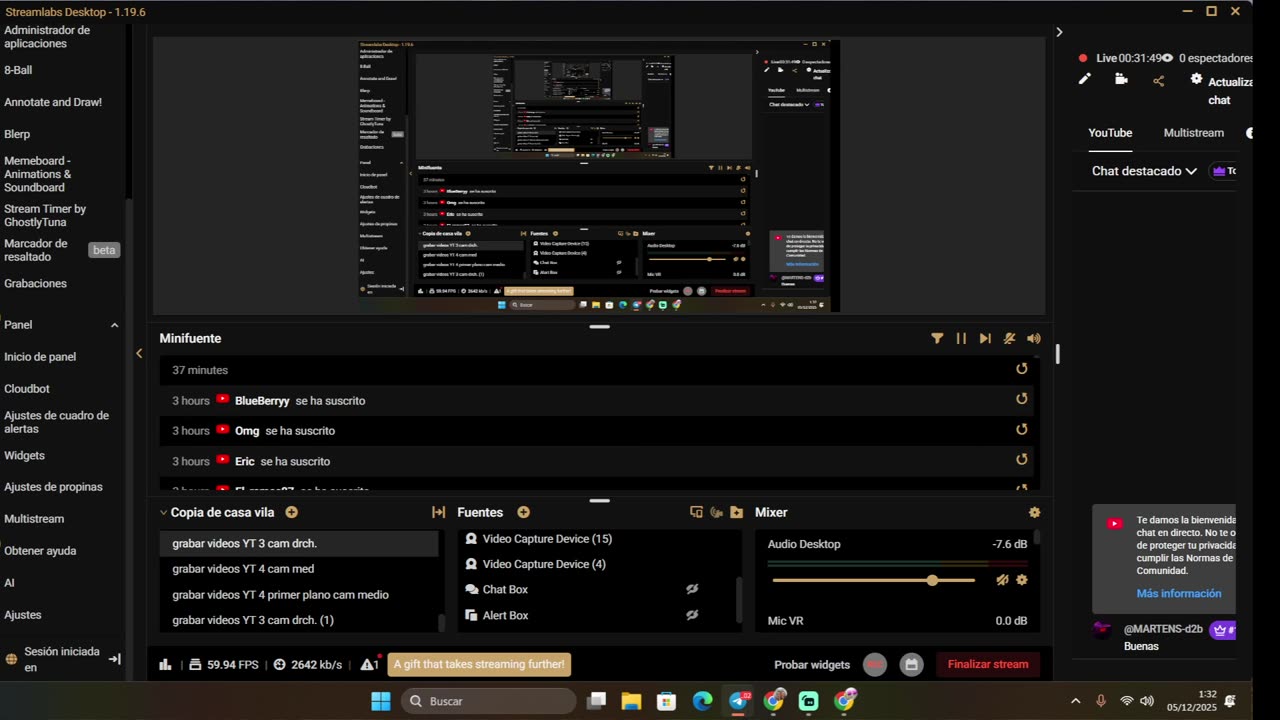Switch to the YouTube chat tab
This screenshot has height=720, width=1280.
[1110, 133]
